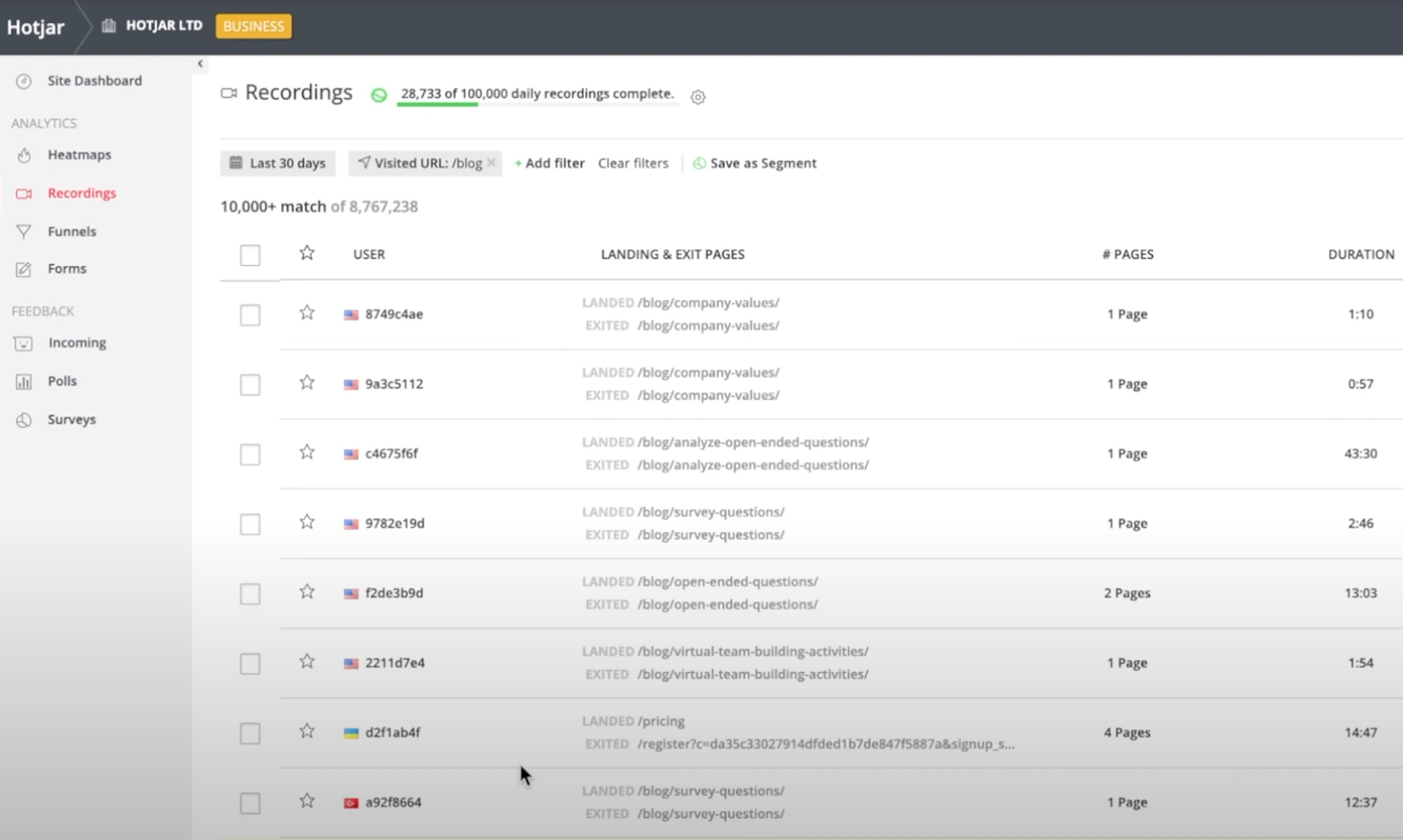
Task: Tick the select-all checkbox in header
Action: point(250,255)
